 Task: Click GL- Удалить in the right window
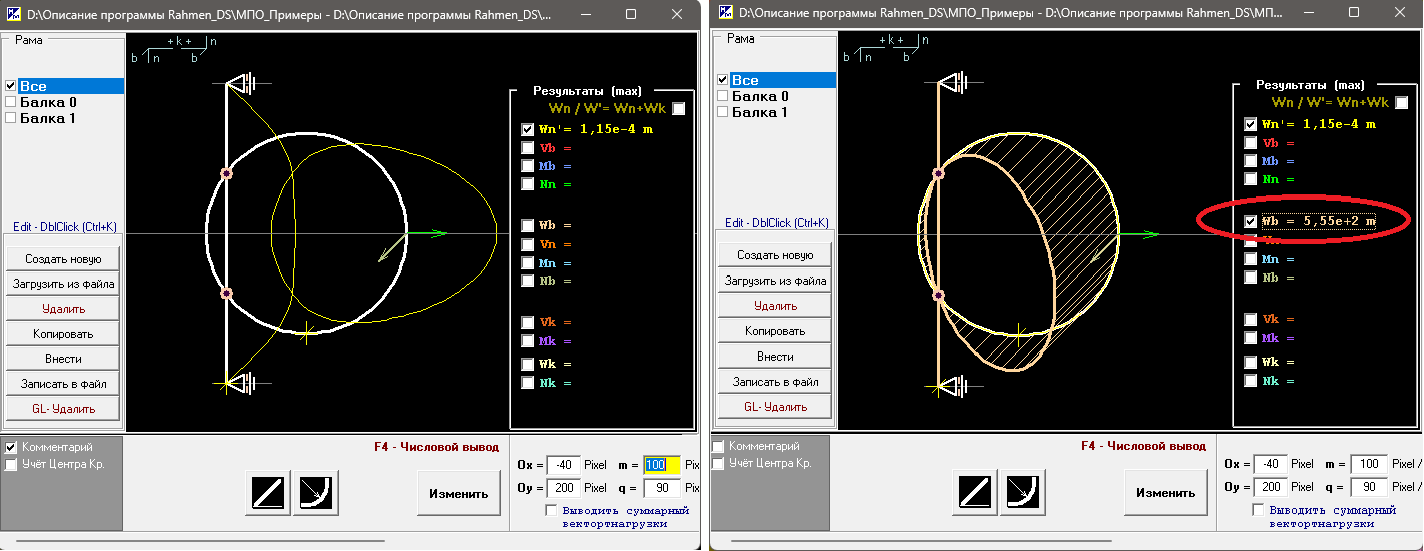tap(775, 406)
